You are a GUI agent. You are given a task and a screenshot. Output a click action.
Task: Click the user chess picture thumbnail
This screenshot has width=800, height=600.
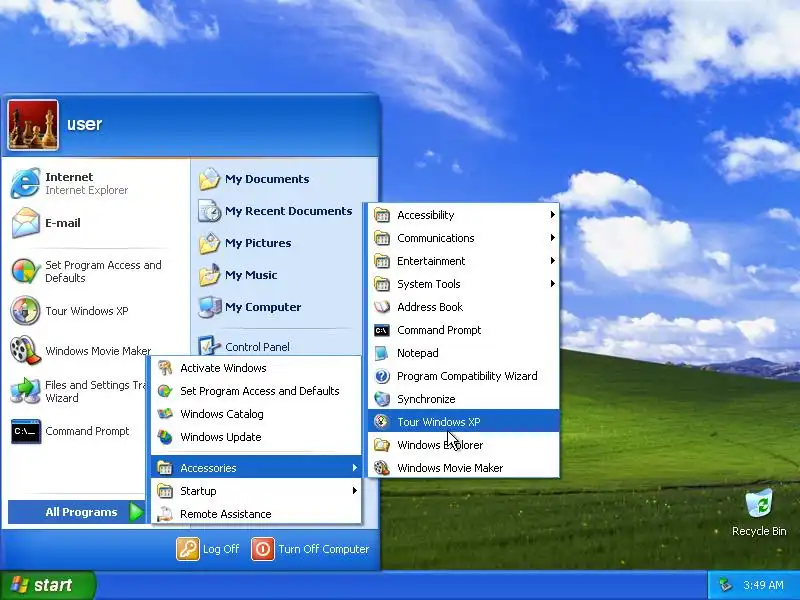pyautogui.click(x=33, y=125)
